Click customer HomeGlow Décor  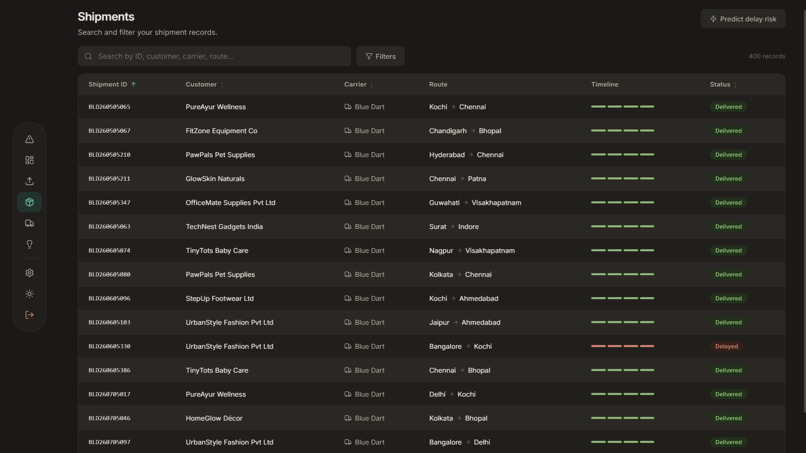pos(214,418)
